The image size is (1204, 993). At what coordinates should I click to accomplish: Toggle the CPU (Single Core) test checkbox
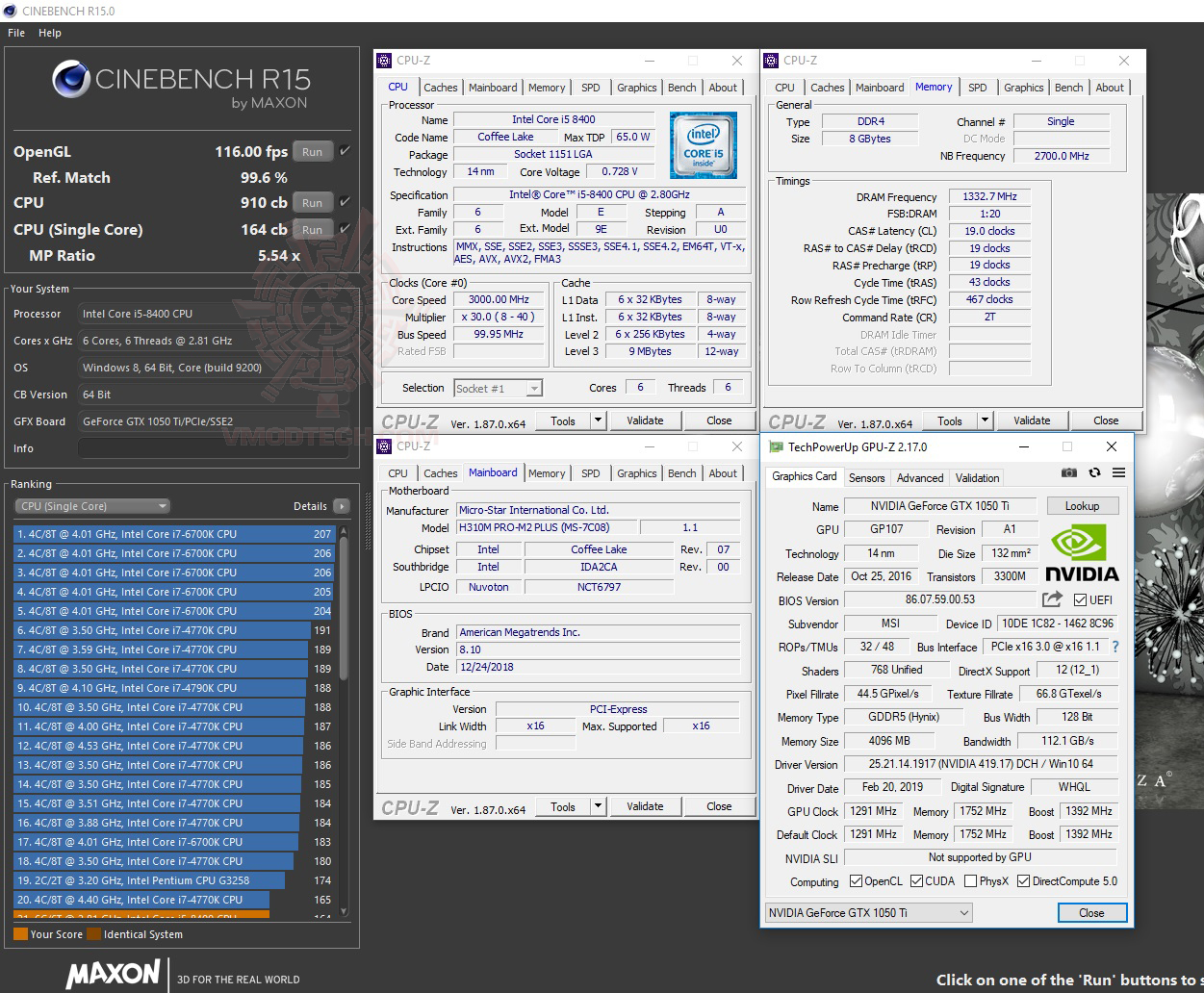(x=345, y=229)
